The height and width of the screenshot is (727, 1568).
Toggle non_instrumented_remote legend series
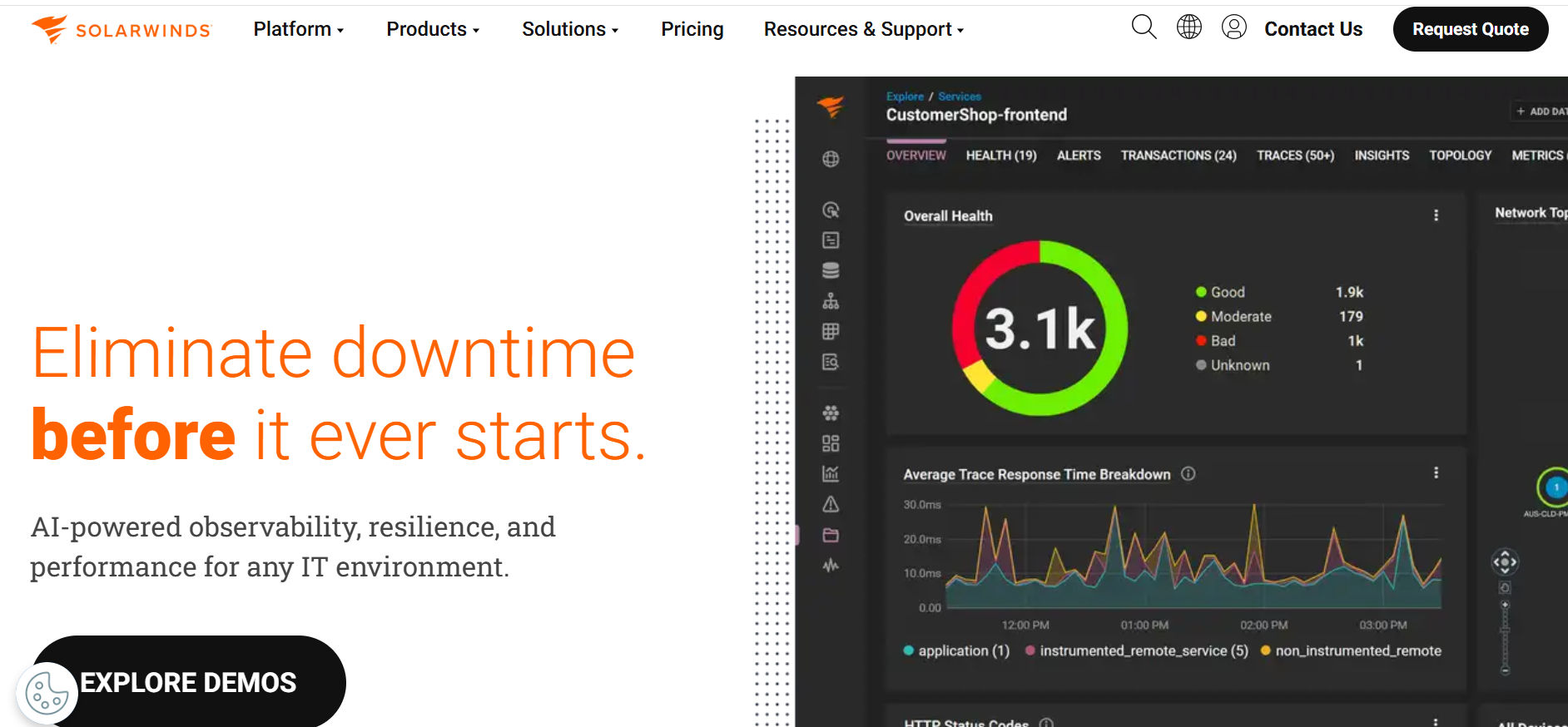click(x=1351, y=651)
